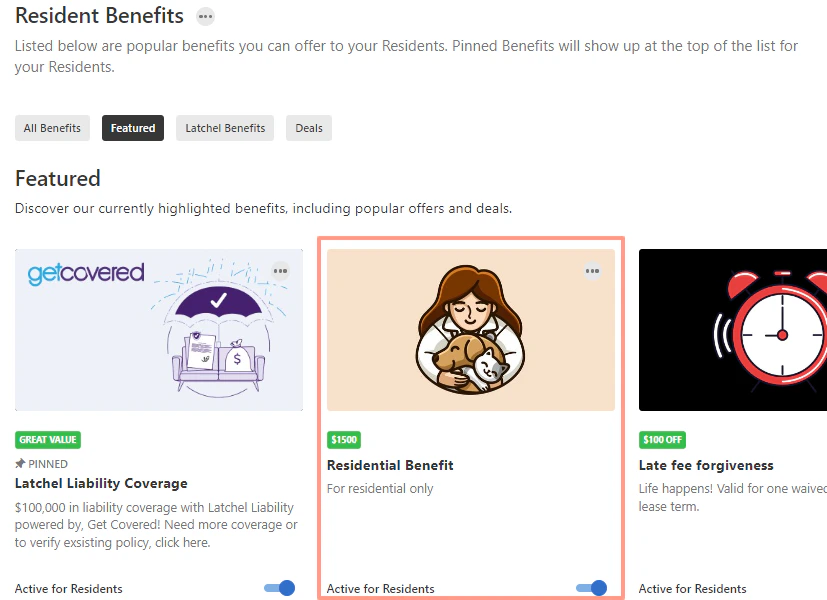Open the Latchel Benefits tab

click(225, 128)
